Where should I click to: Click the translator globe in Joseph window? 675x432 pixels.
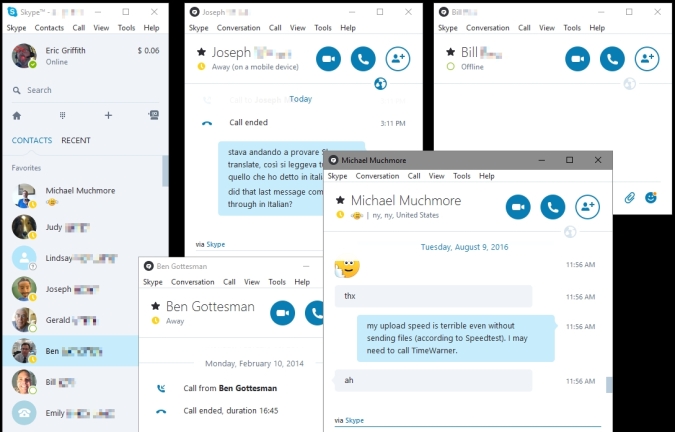380,84
